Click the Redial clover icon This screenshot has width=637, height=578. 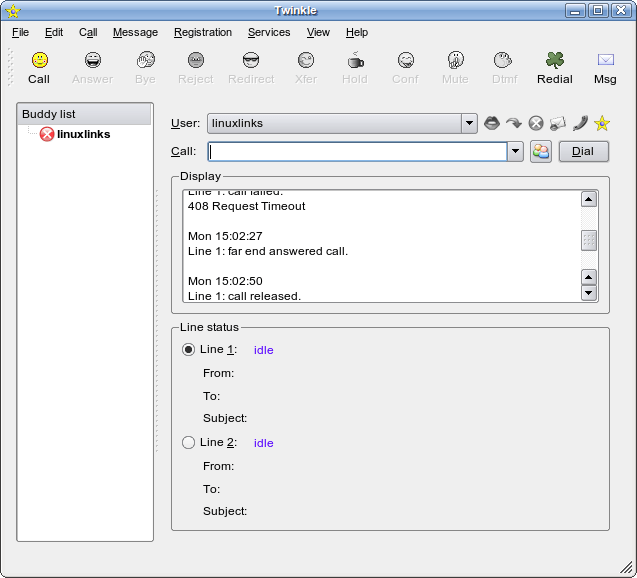[555, 60]
